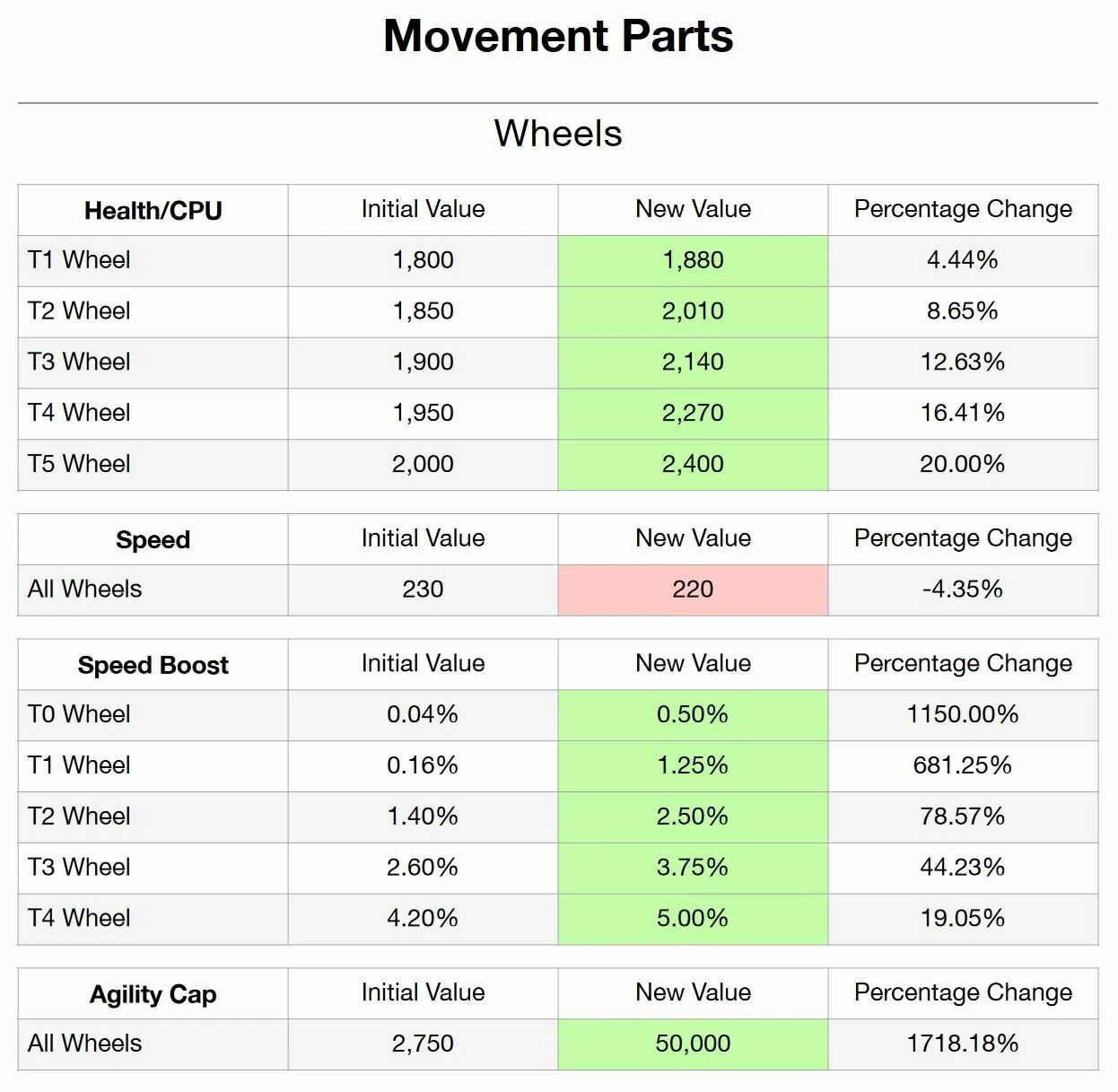This screenshot has height=1092, width=1118.
Task: Click the red-highlighted 220 speed value
Action: (693, 590)
